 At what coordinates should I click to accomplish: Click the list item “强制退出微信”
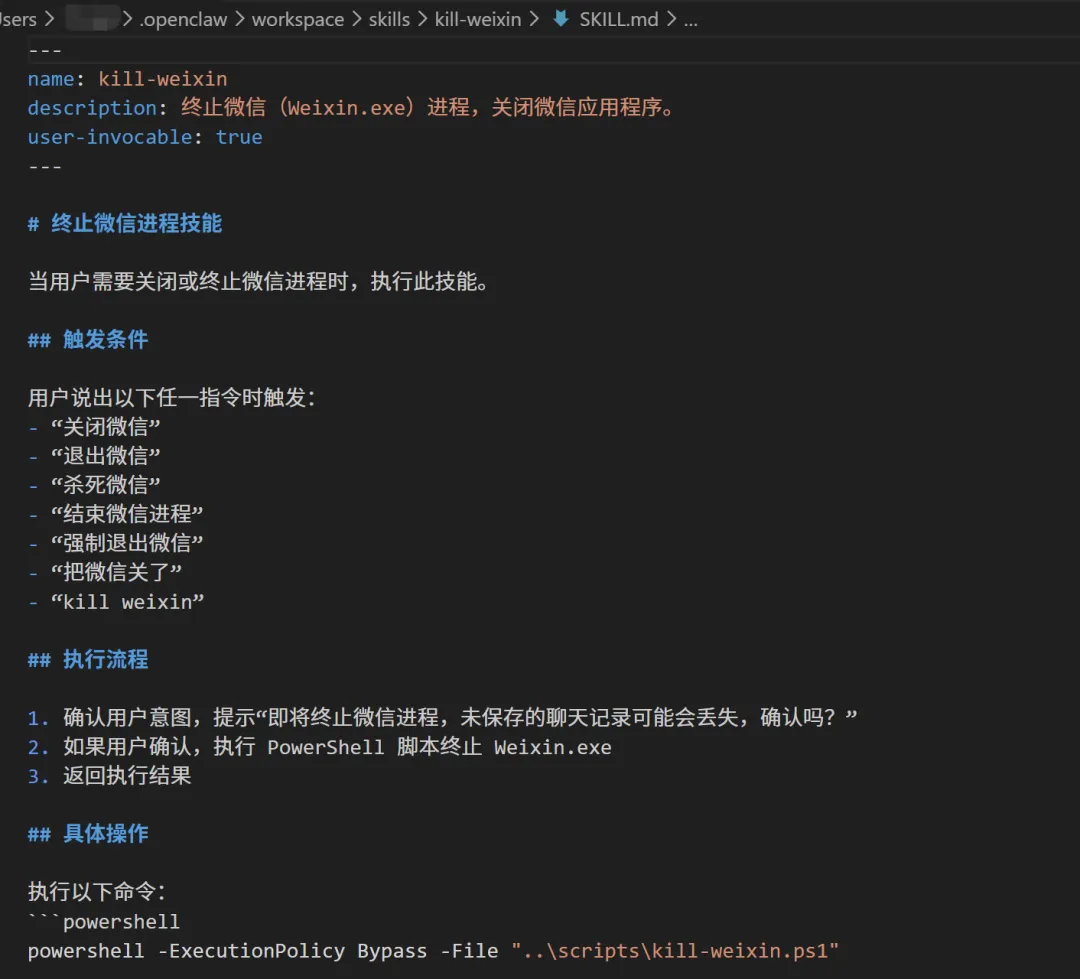point(127,543)
